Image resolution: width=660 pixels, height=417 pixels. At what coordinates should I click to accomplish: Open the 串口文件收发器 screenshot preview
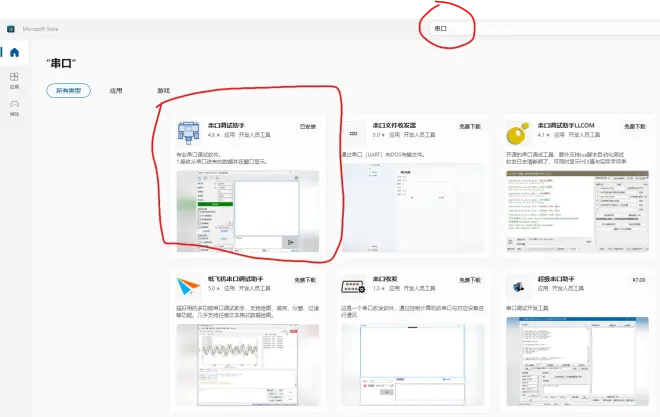[x=412, y=208]
